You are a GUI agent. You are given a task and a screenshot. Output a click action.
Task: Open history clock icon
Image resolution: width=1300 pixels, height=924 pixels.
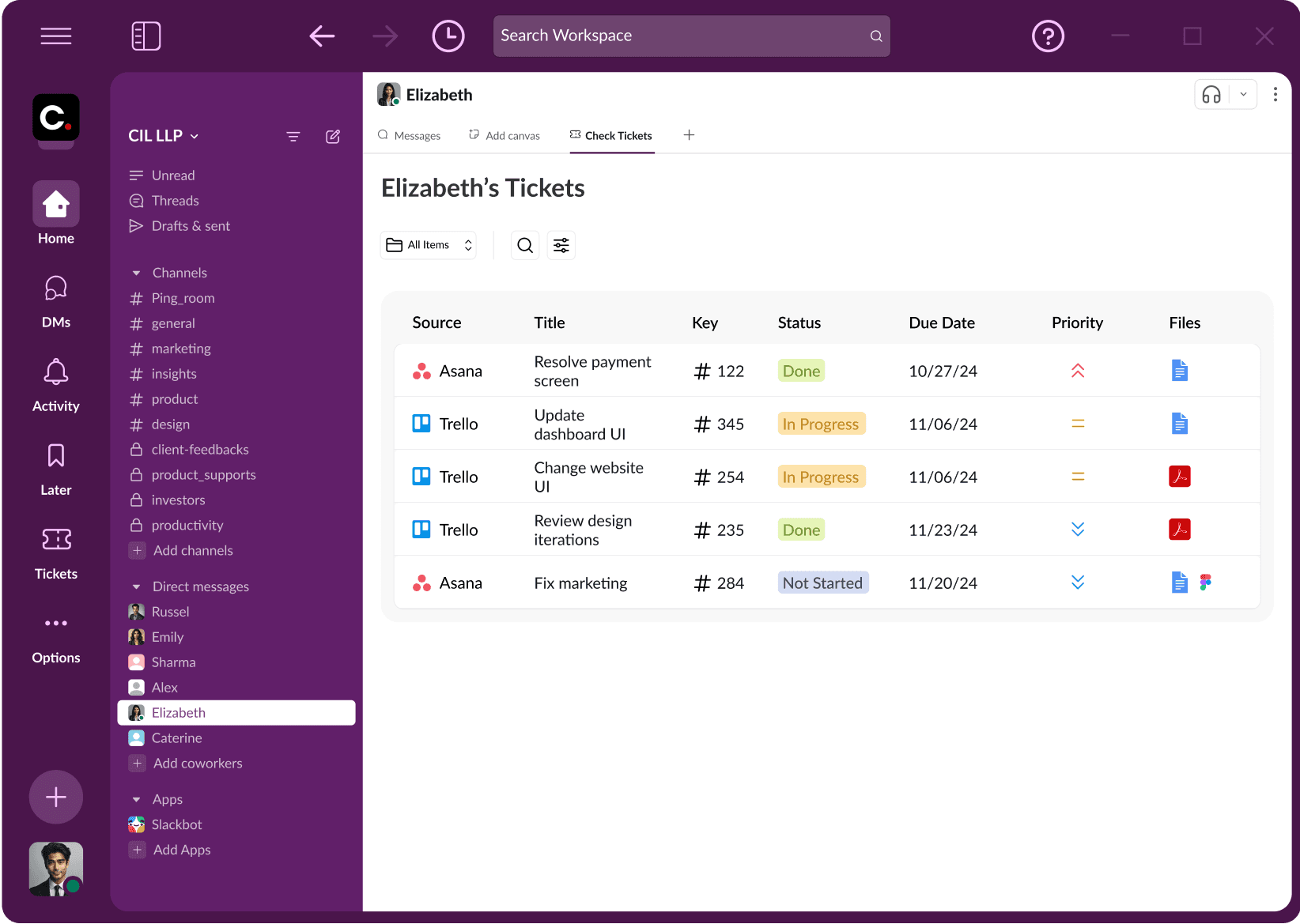pyautogui.click(x=448, y=36)
